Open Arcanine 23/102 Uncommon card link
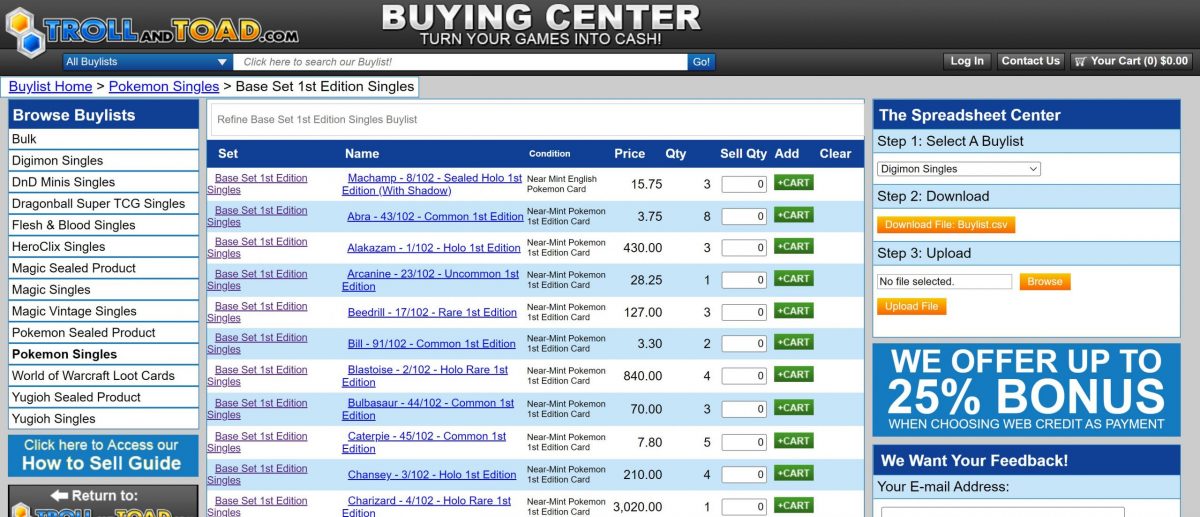1200x517 pixels. [x=431, y=280]
